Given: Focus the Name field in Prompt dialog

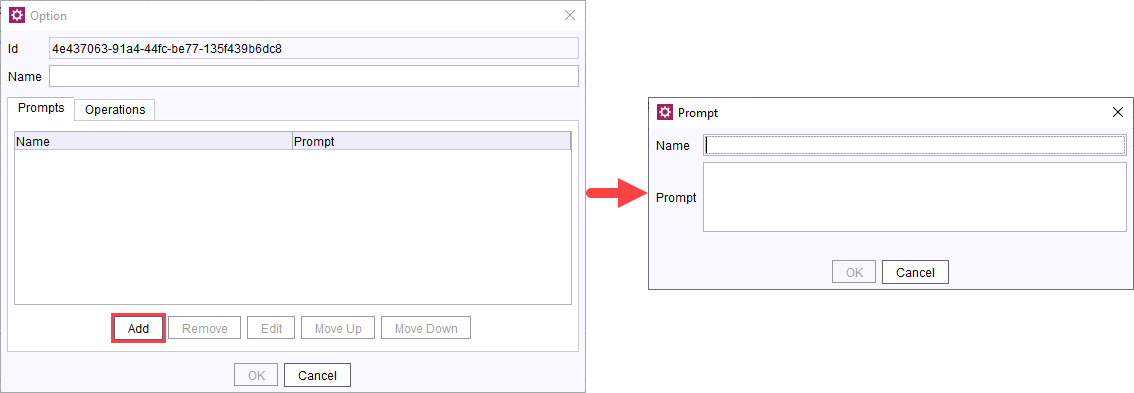Looking at the screenshot, I should (914, 145).
